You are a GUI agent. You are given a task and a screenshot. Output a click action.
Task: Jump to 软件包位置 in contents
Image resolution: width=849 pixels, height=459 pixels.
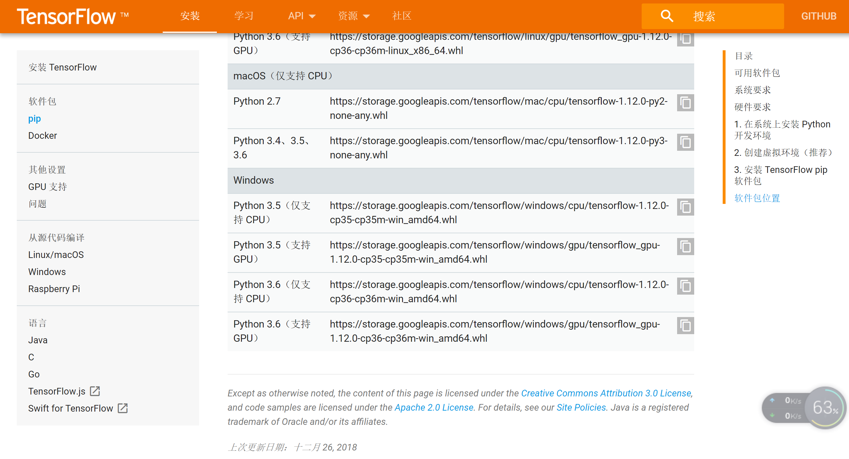point(757,198)
